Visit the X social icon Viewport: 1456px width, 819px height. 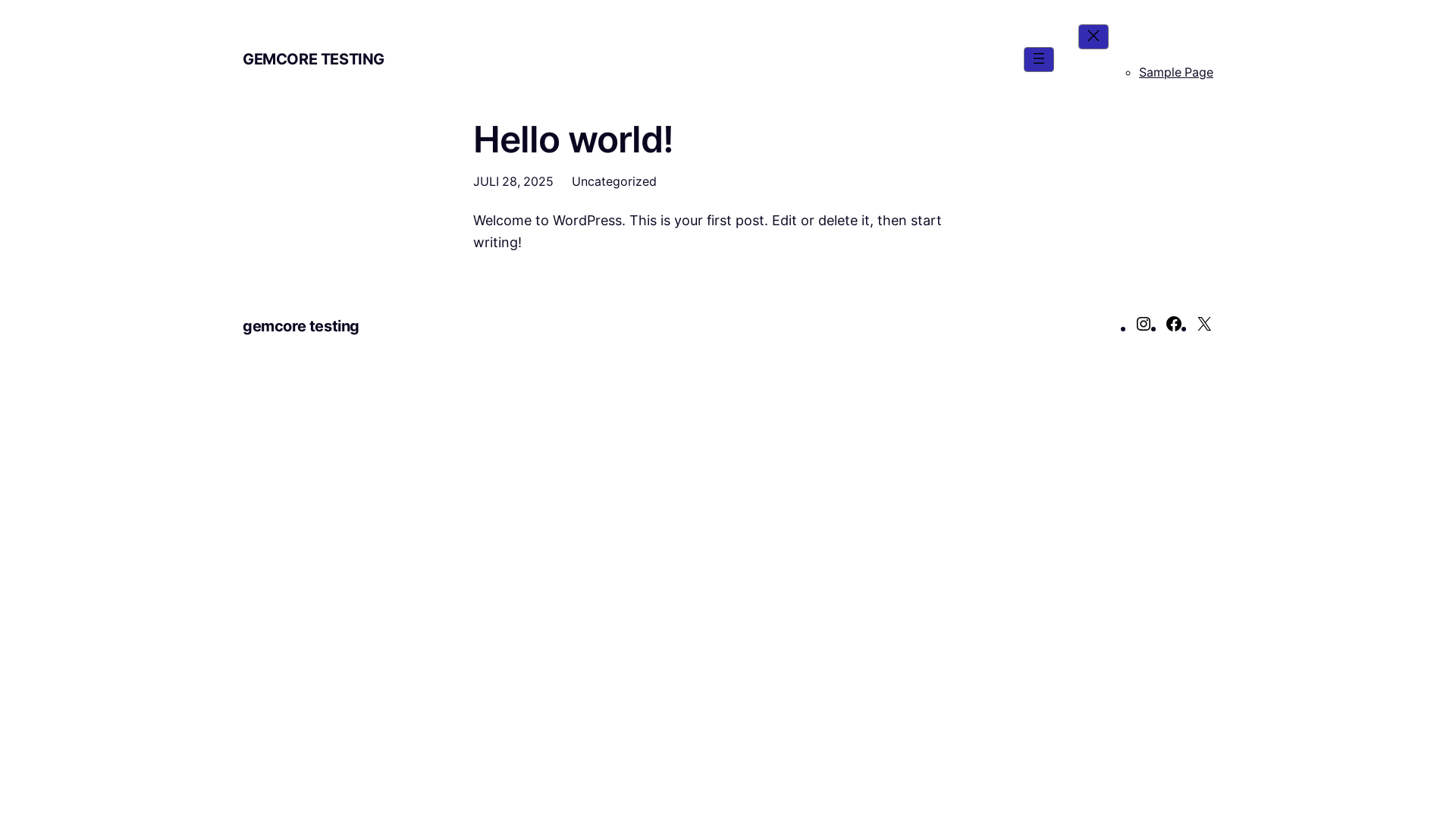pos(1204,324)
